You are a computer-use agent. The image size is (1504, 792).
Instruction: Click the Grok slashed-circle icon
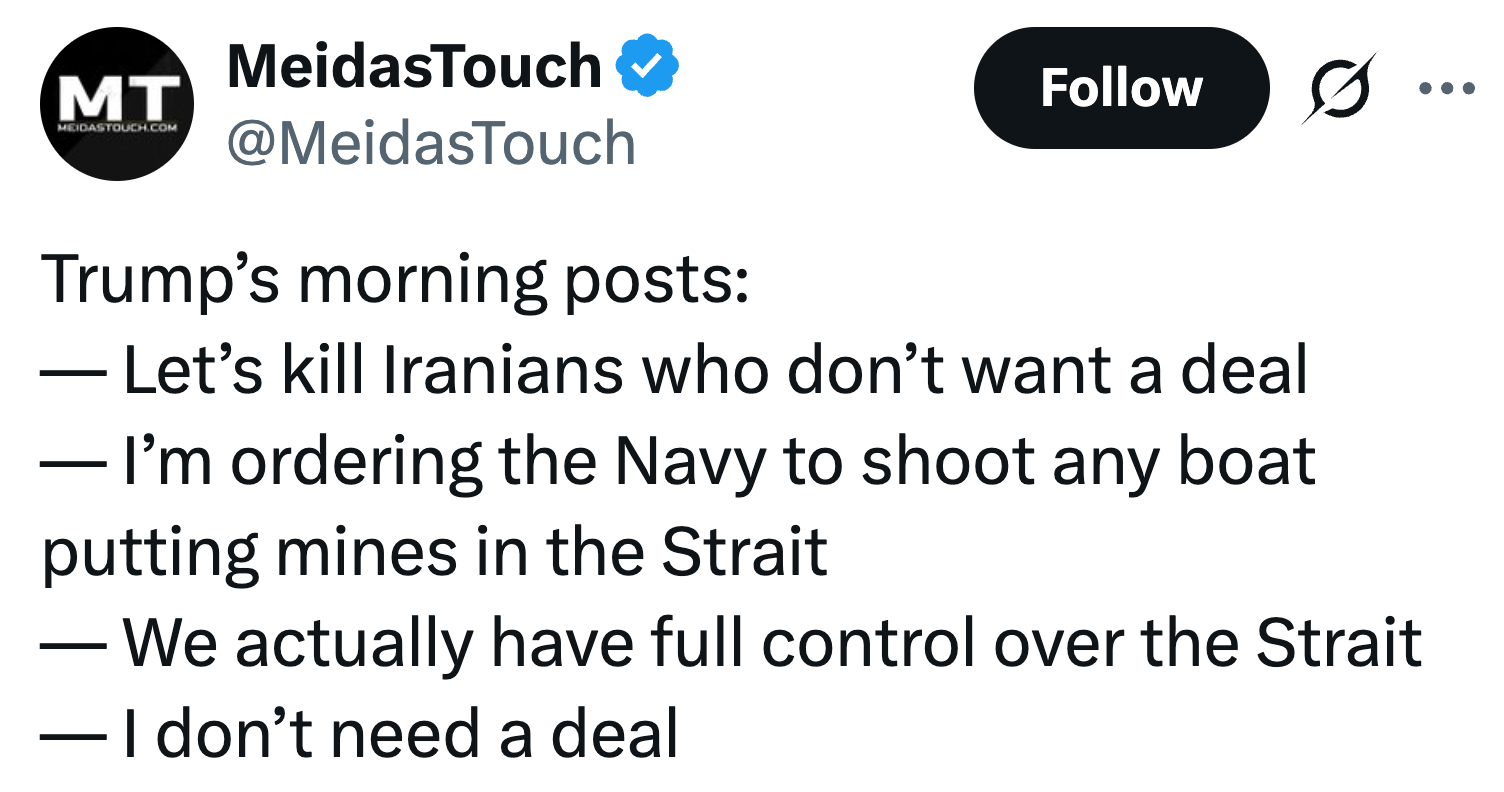coord(1339,88)
